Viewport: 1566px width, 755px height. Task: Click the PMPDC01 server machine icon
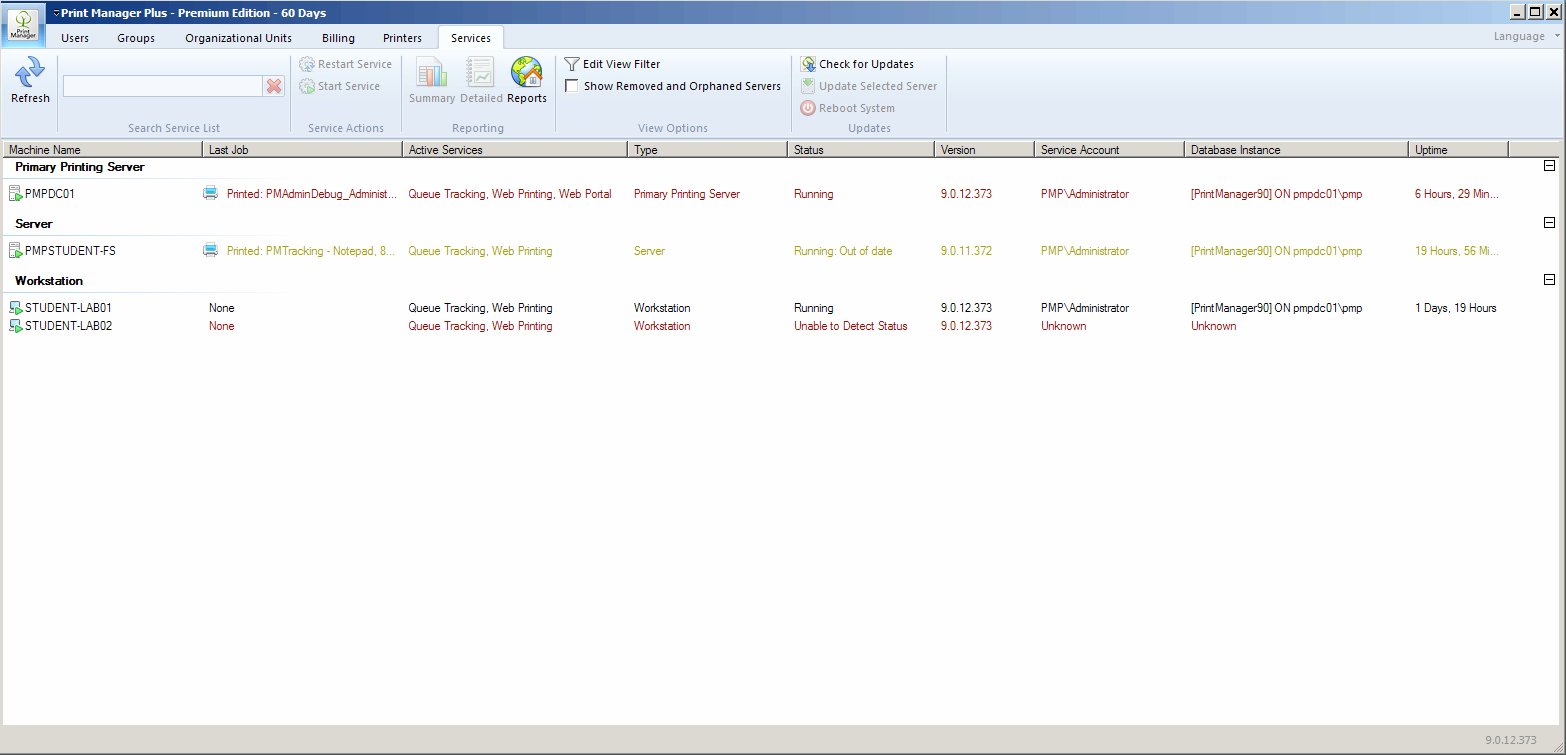(x=15, y=194)
